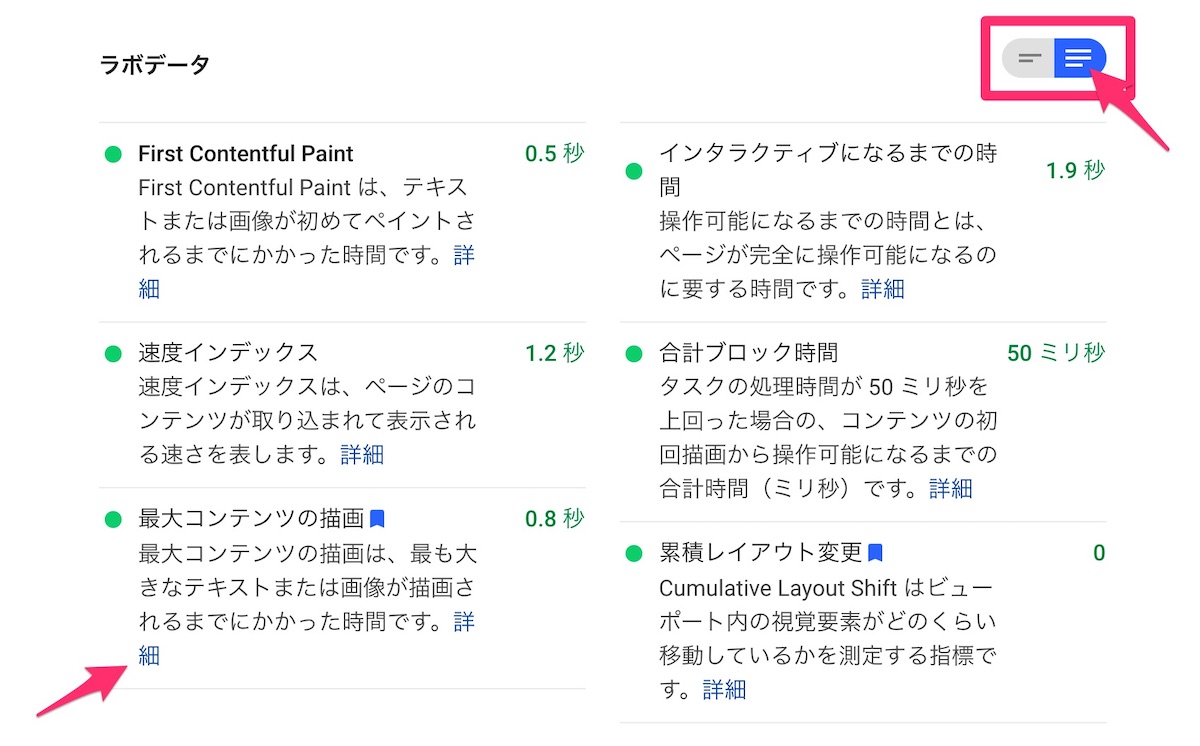
Task: Select the 0.5 秒 value of First Contentful Paint
Action: pos(553,152)
